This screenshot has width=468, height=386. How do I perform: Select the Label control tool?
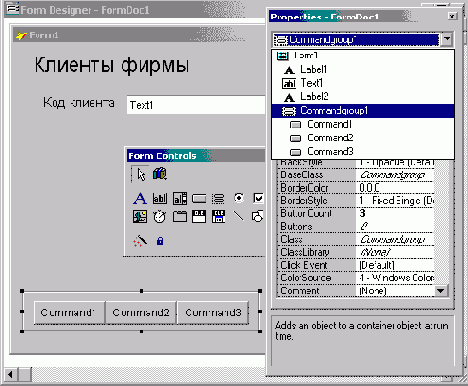tap(140, 199)
